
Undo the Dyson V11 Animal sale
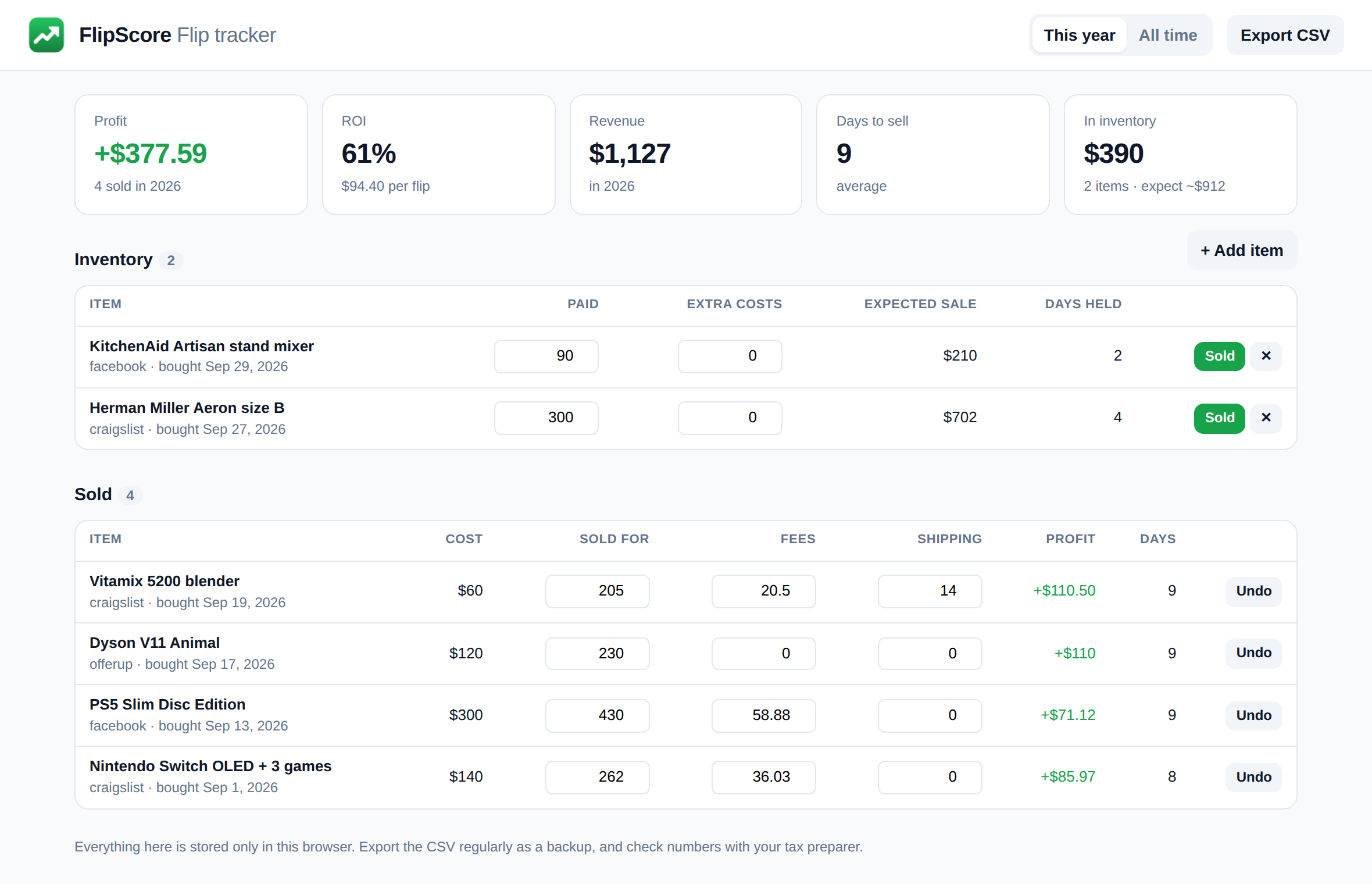click(x=1253, y=653)
